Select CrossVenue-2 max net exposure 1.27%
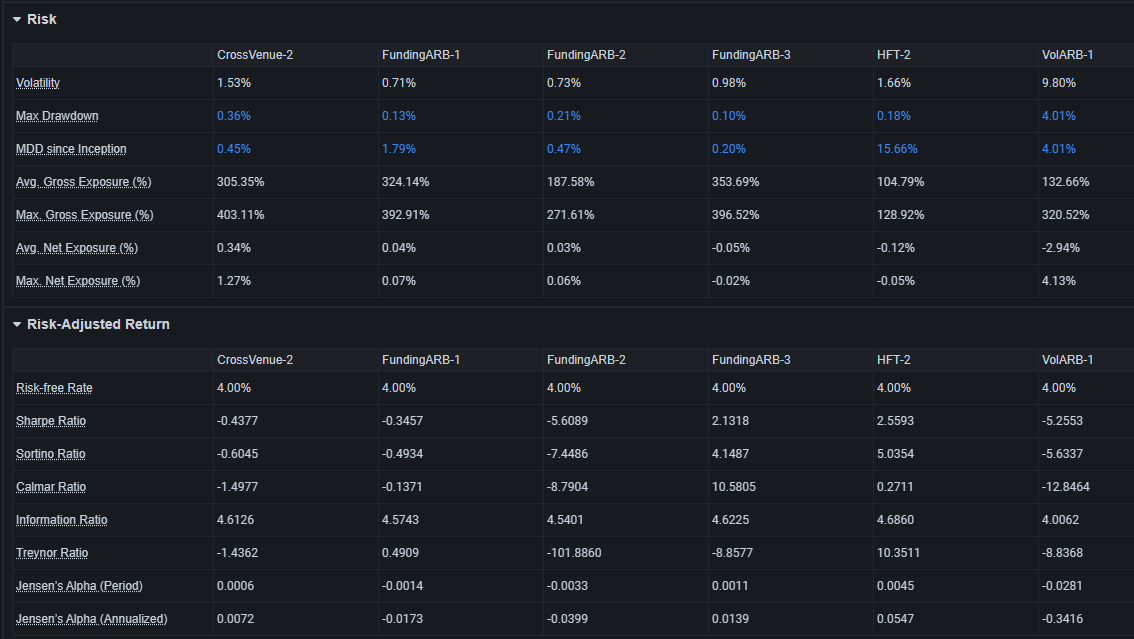 pos(234,281)
